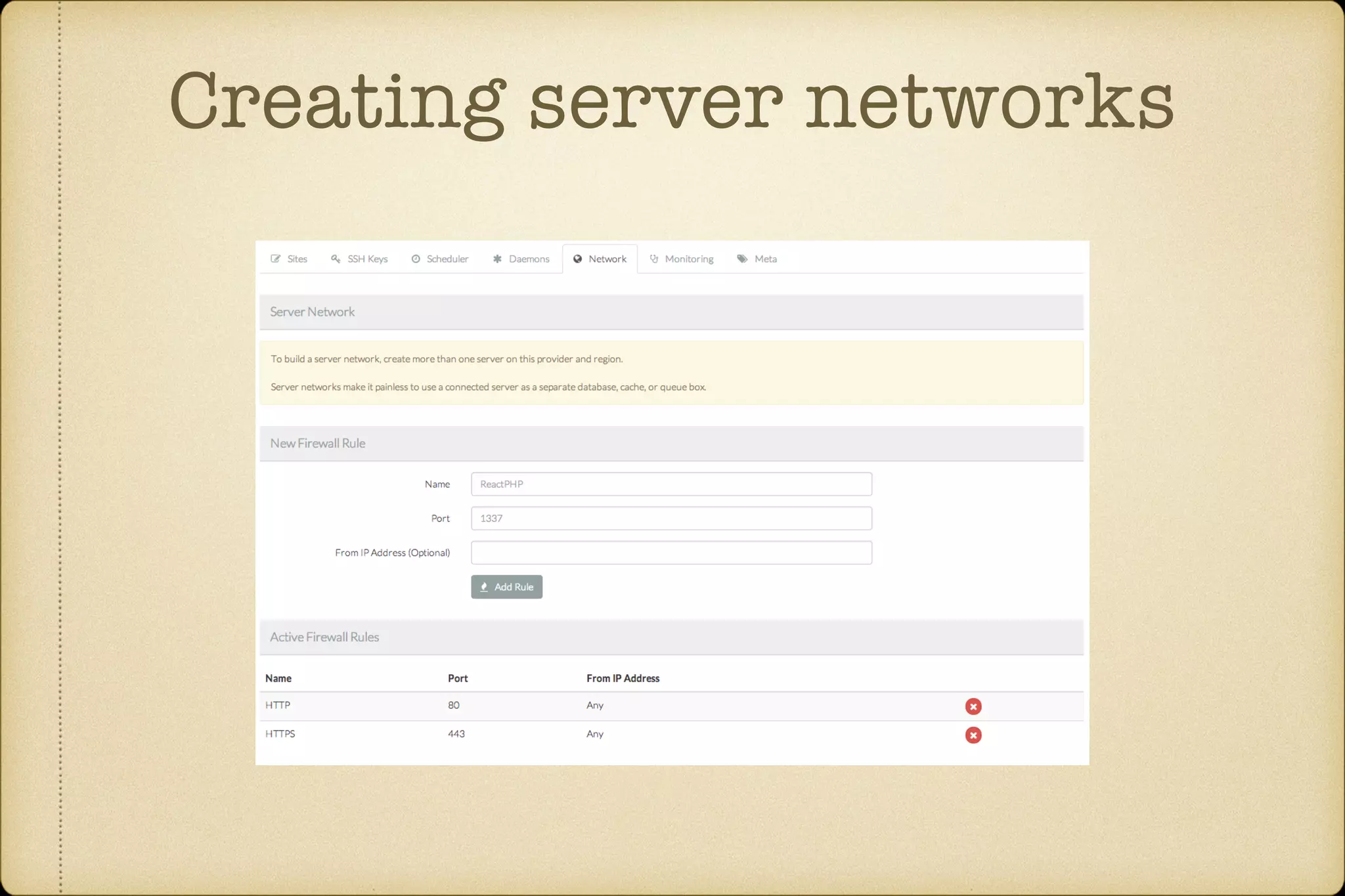The image size is (1345, 896).
Task: Click the 'To build a server network' notice text
Action: (447, 359)
